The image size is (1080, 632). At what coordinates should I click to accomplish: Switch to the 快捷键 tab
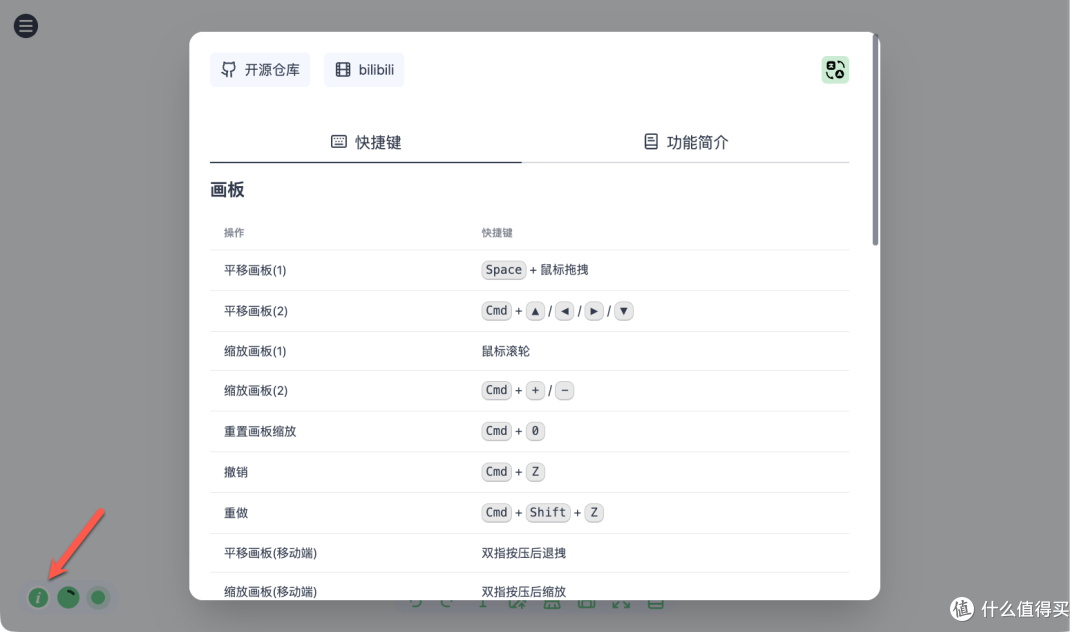tap(366, 143)
